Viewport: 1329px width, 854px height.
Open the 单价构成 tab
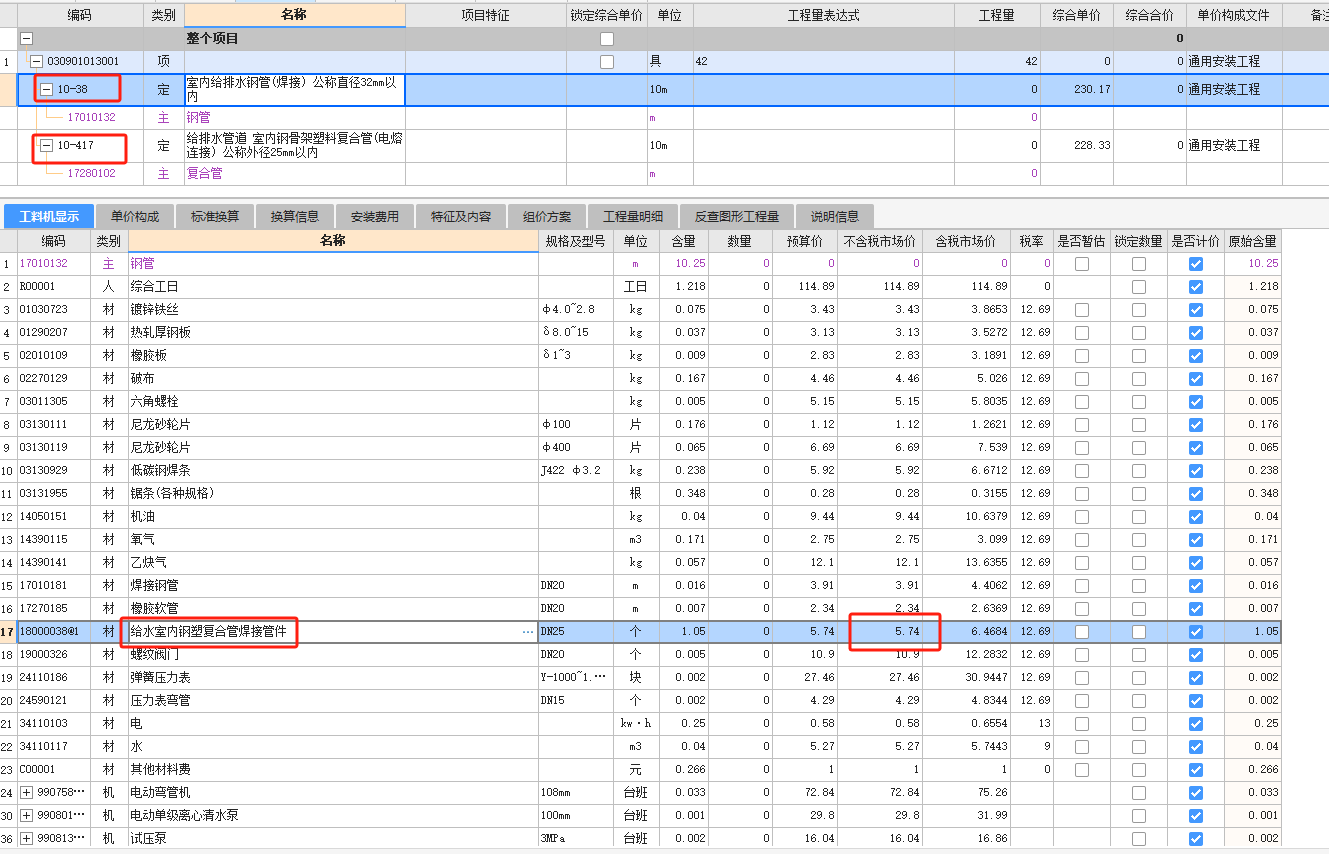pos(135,216)
